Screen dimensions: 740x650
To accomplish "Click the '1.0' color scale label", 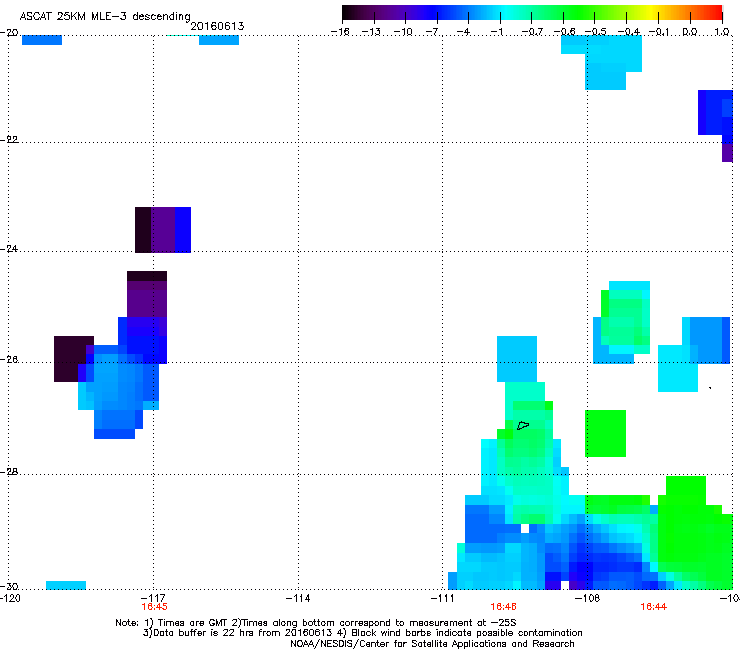I will 722,32.
